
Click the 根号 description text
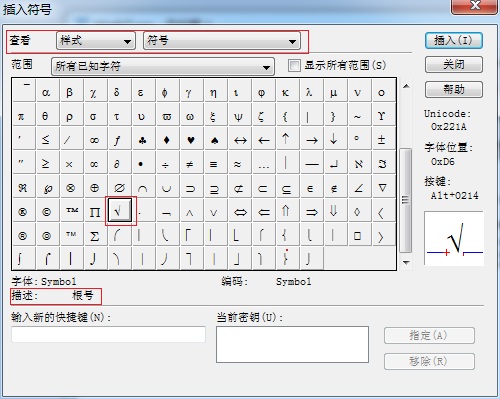pos(83,296)
